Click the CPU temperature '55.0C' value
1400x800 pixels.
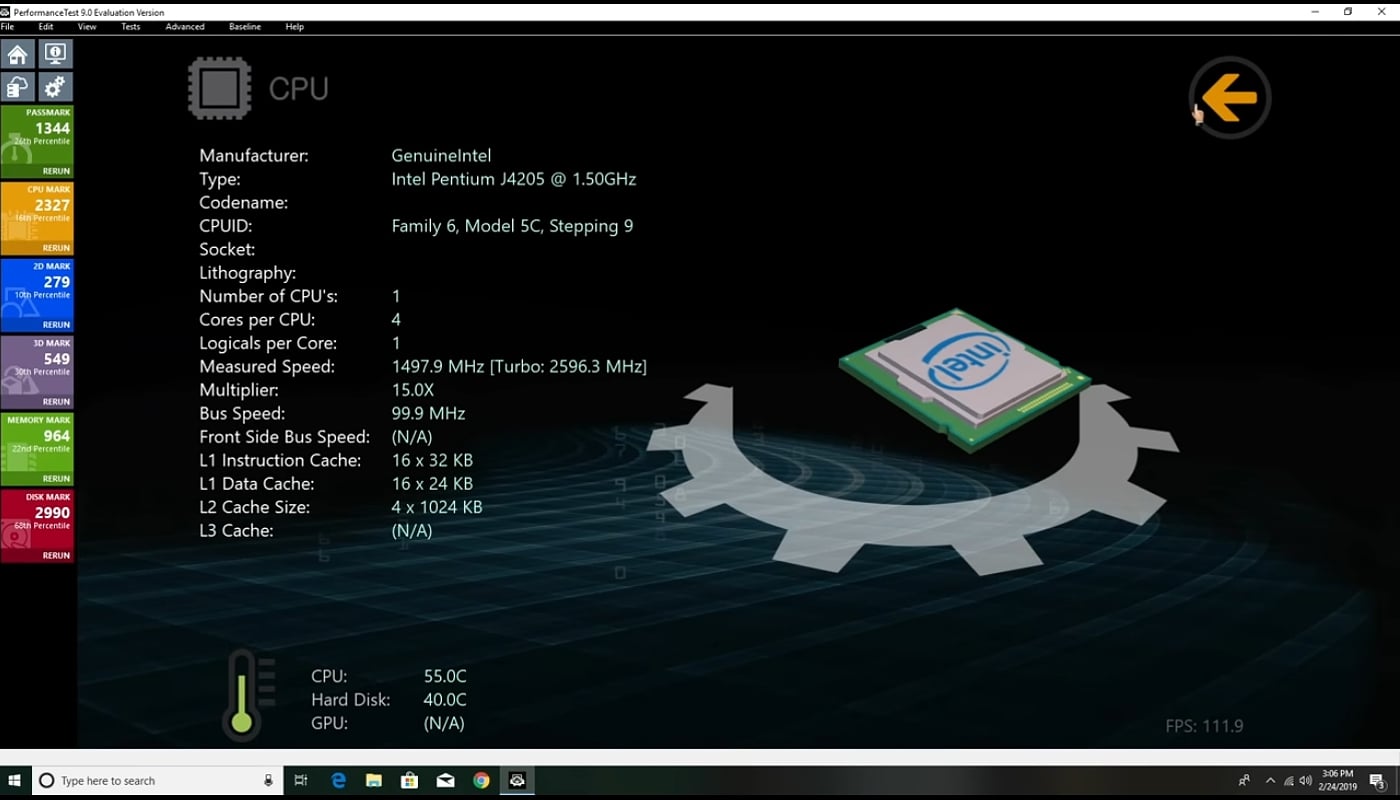pos(445,677)
